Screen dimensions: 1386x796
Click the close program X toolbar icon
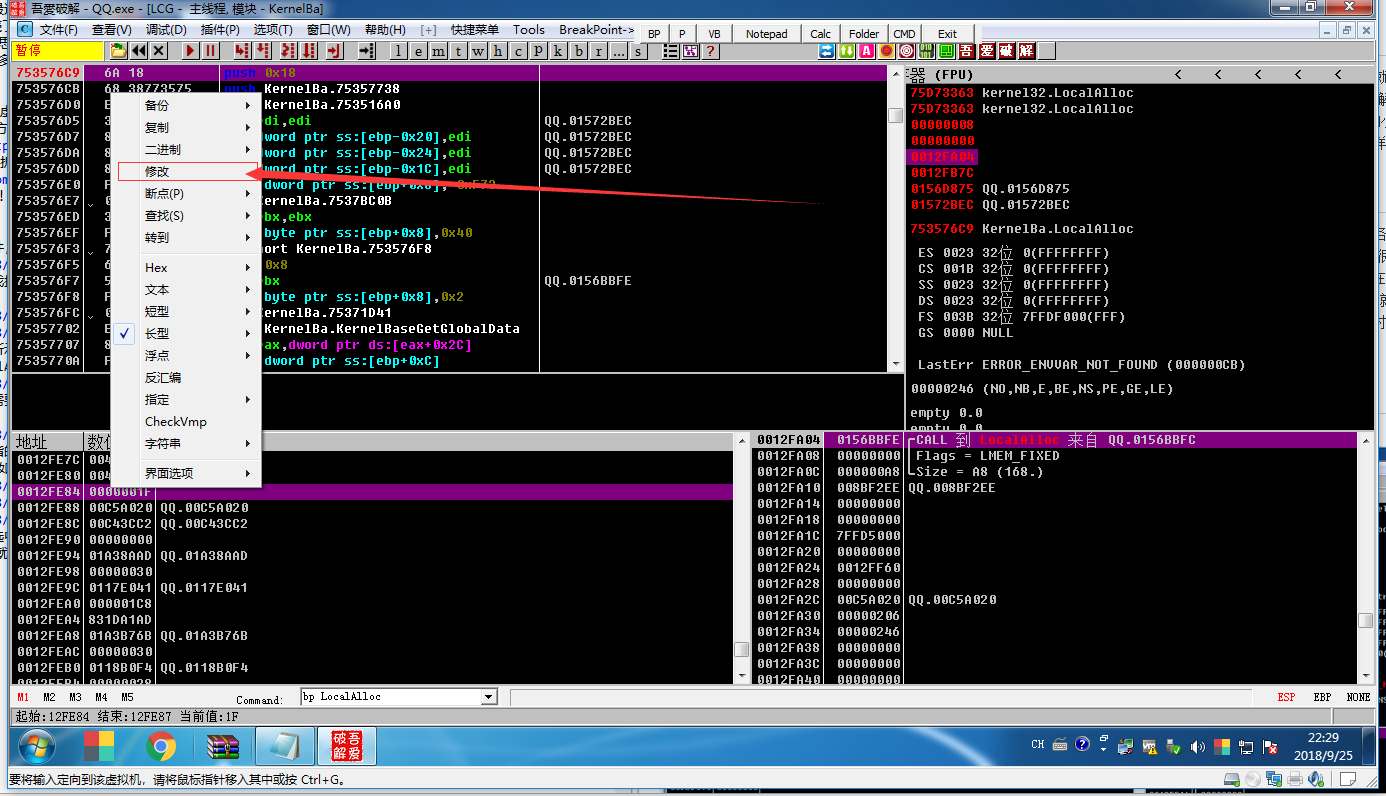click(x=159, y=51)
